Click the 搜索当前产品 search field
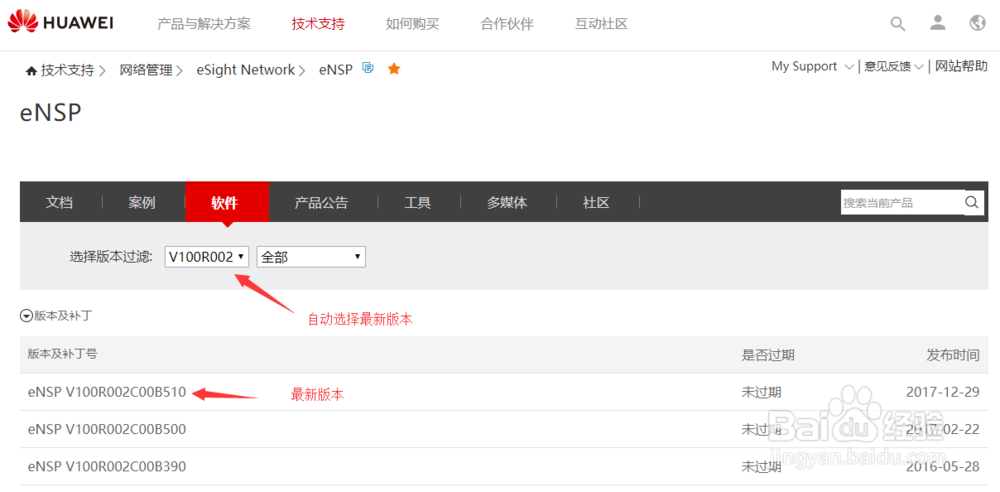The width and height of the screenshot is (1000, 492). pos(902,202)
